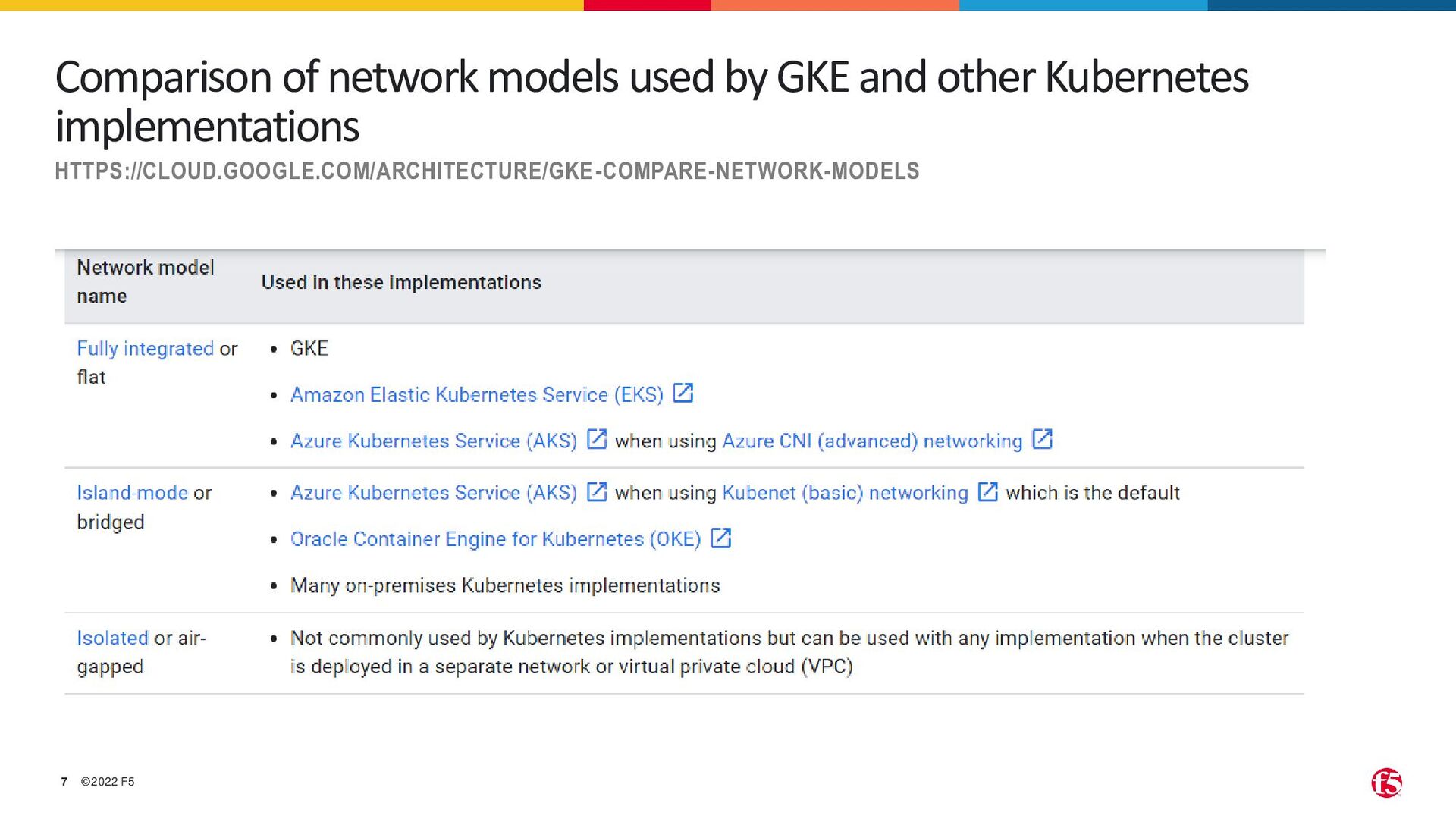Click the "Used in these implementations" column header
The image size is (1456, 819).
401,282
